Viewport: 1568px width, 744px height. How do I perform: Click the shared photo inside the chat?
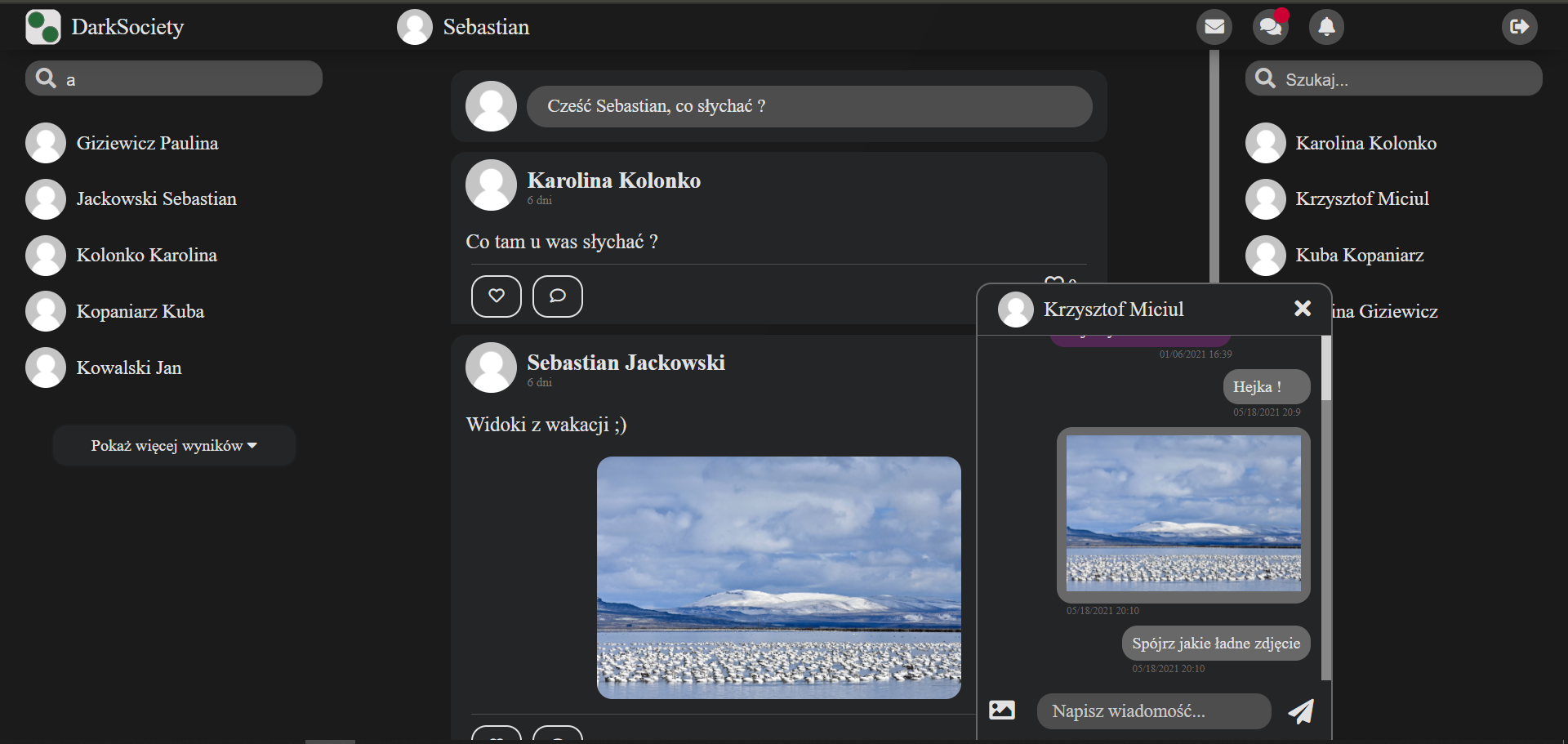tap(1183, 515)
